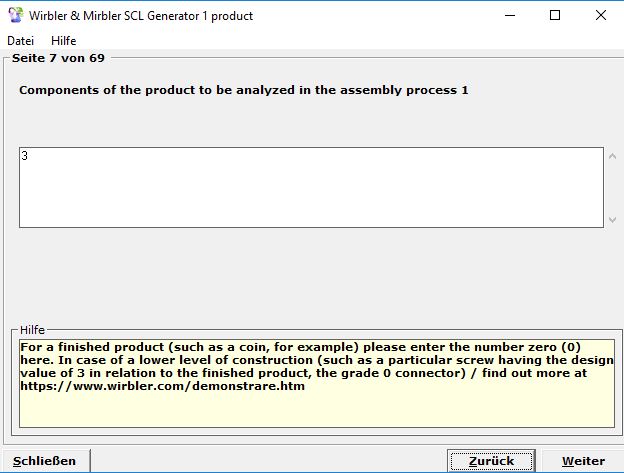Click the text field's scroll down arrow

[x=613, y=219]
